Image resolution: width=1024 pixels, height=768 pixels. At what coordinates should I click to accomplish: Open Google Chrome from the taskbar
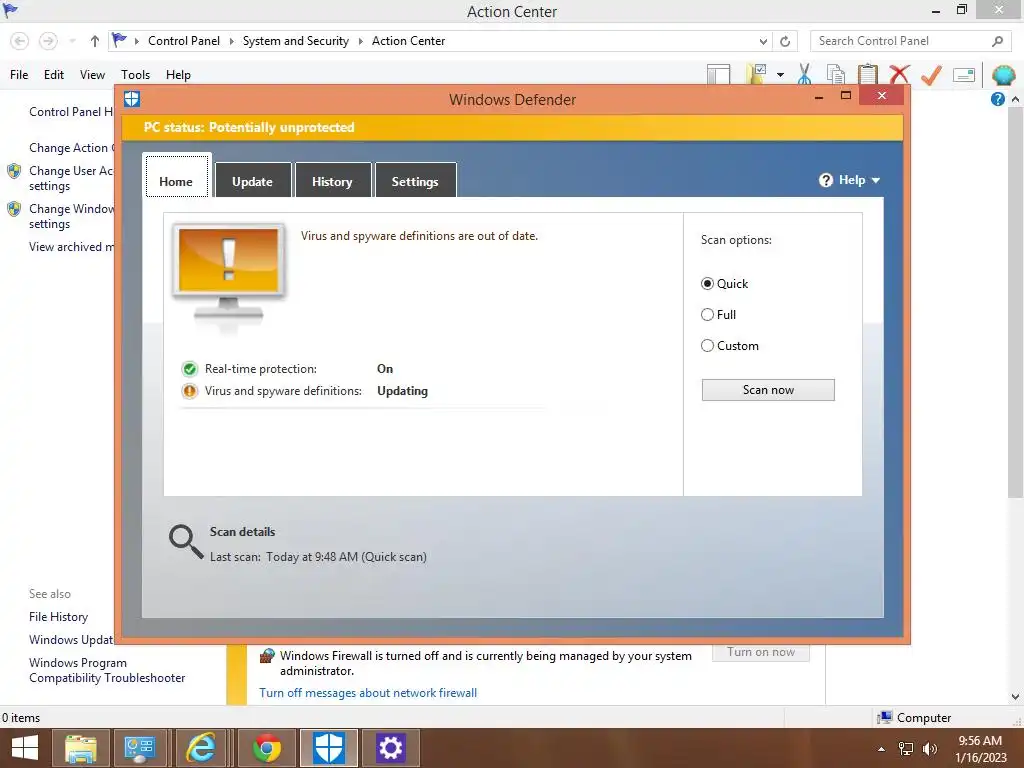point(267,748)
